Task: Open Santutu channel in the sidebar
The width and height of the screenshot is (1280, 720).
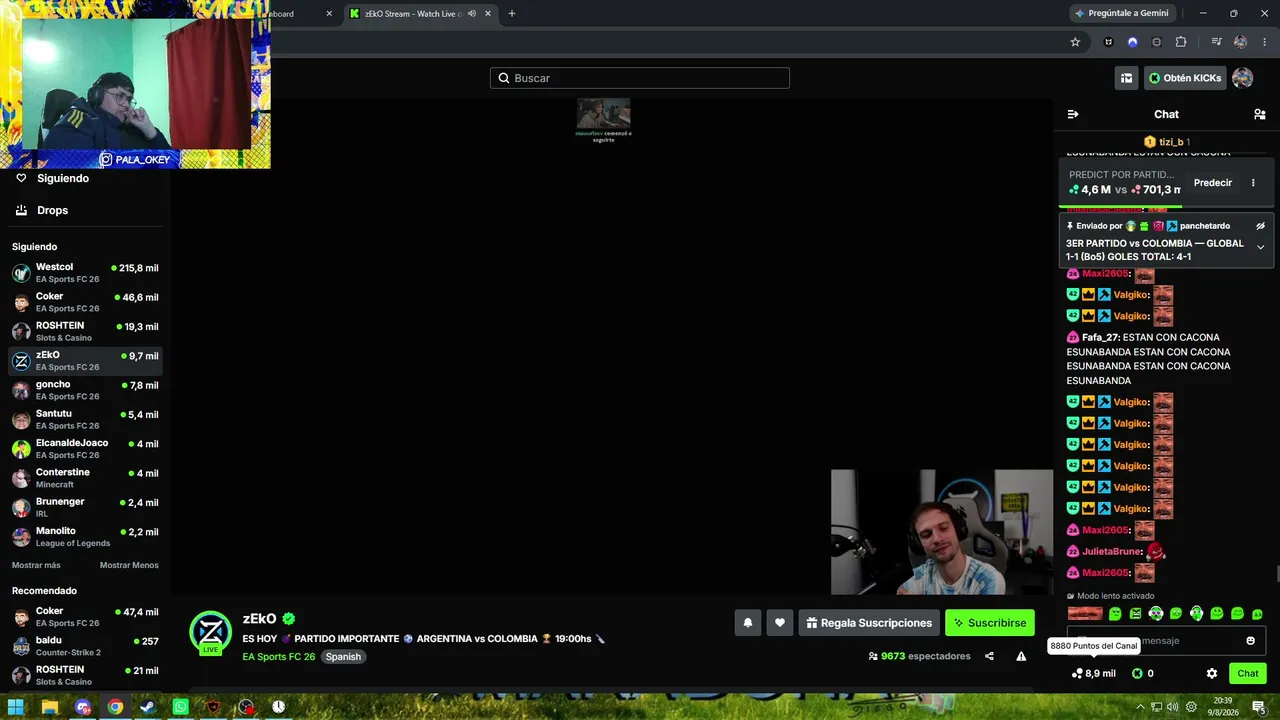Action: pos(85,419)
